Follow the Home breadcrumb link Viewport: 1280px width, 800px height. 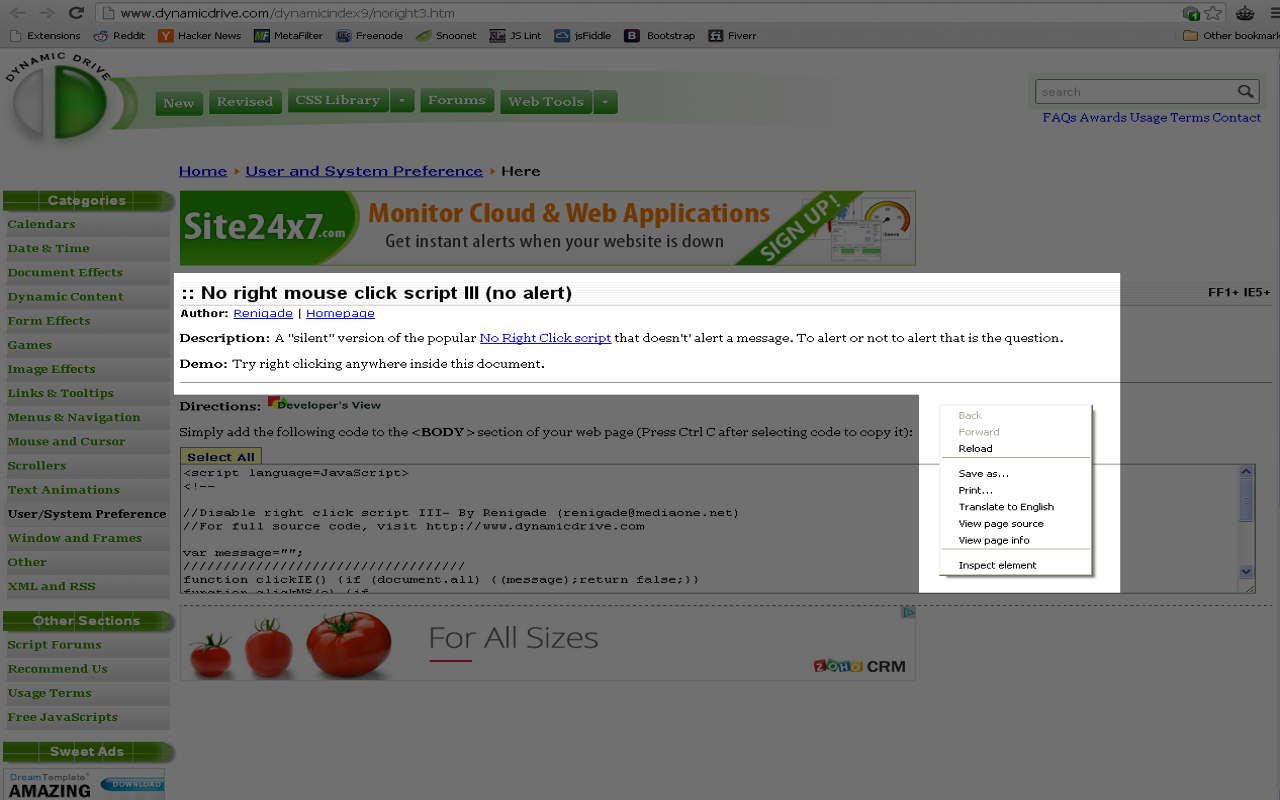pos(203,171)
